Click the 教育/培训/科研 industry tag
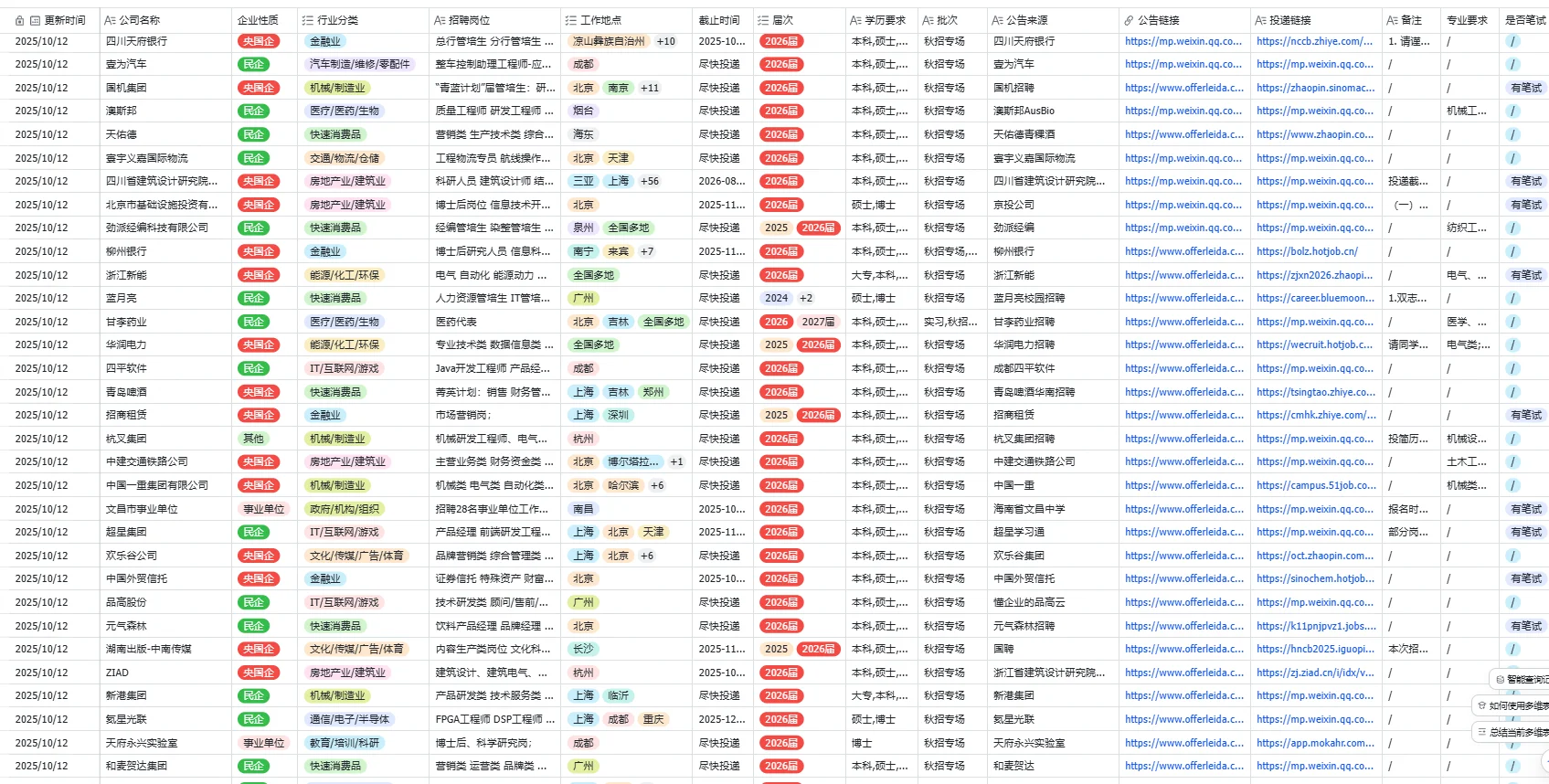 pos(345,743)
